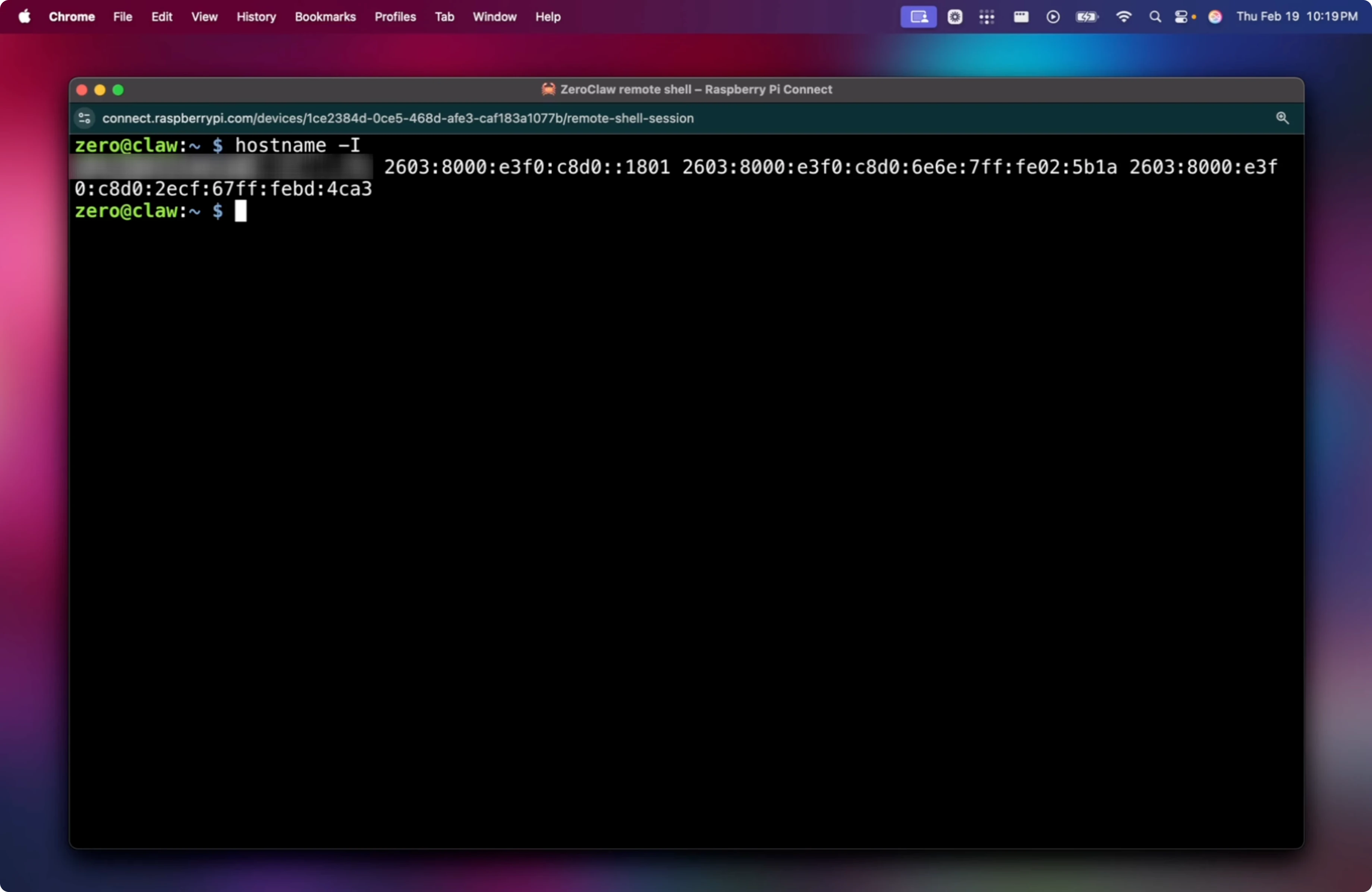Click the zoom magnifier icon in address bar

1282,118
